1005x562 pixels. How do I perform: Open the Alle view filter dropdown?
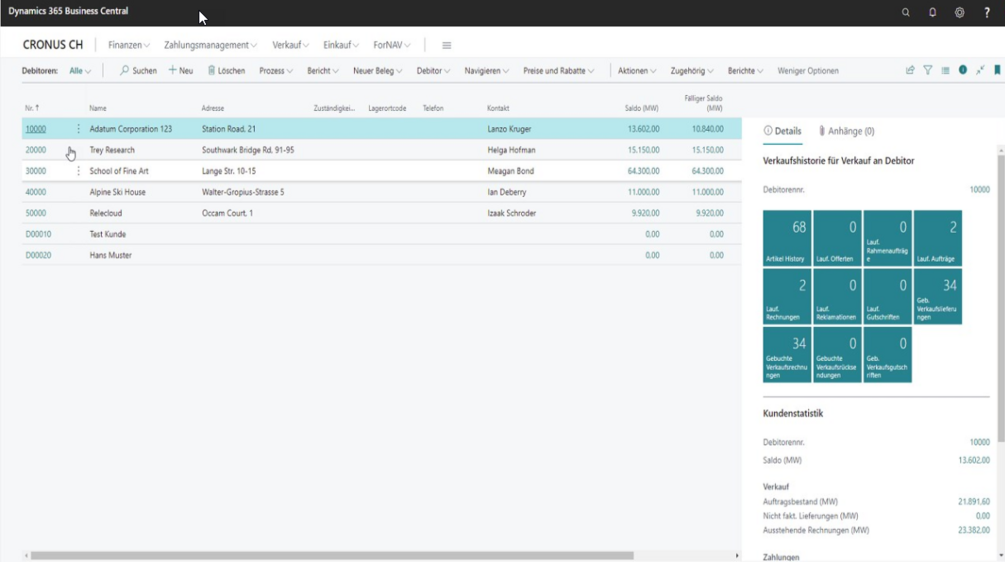pyautogui.click(x=80, y=70)
